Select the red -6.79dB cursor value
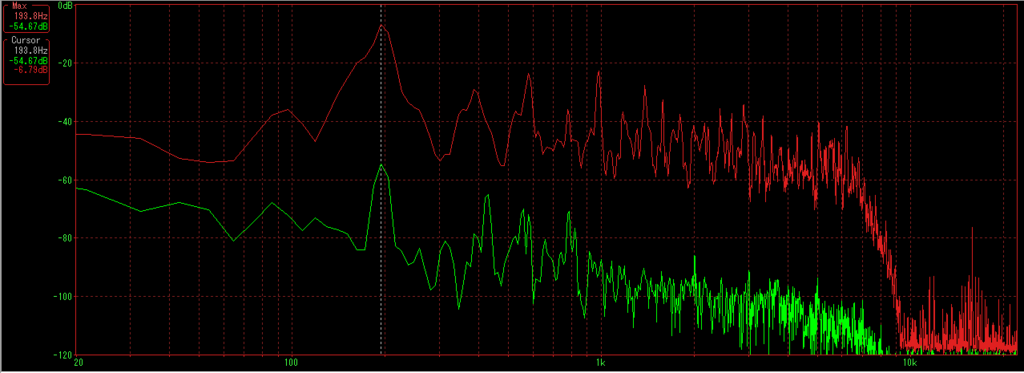Image resolution: width=1024 pixels, height=373 pixels. 31,70
